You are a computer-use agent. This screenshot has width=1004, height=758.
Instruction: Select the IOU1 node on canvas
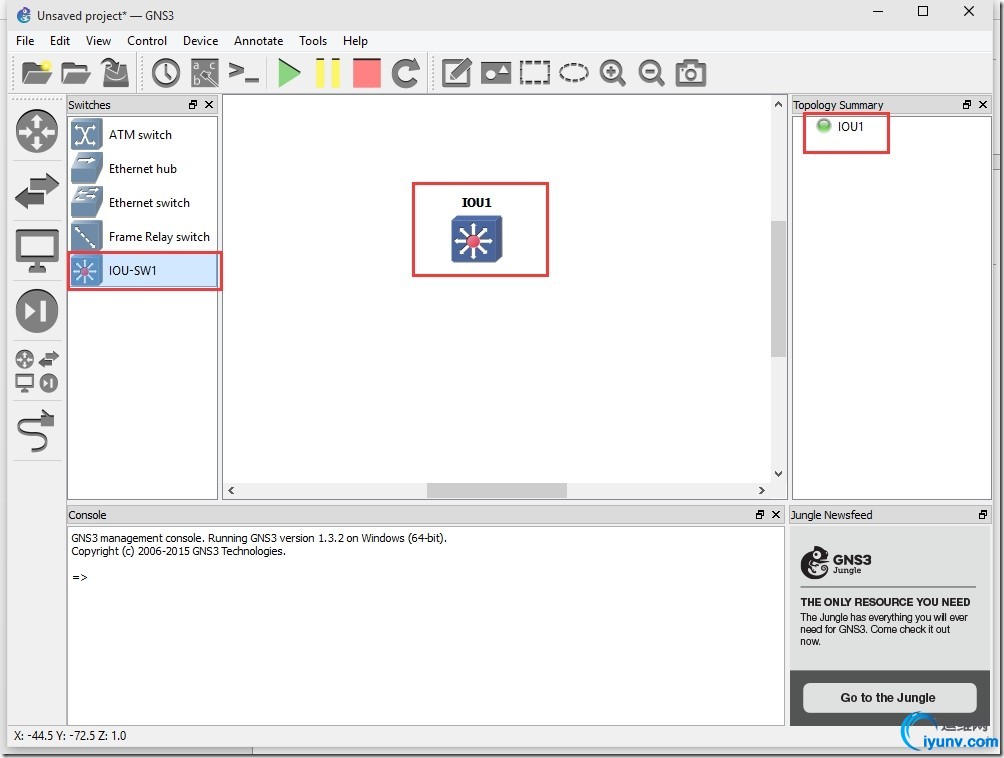pyautogui.click(x=476, y=239)
